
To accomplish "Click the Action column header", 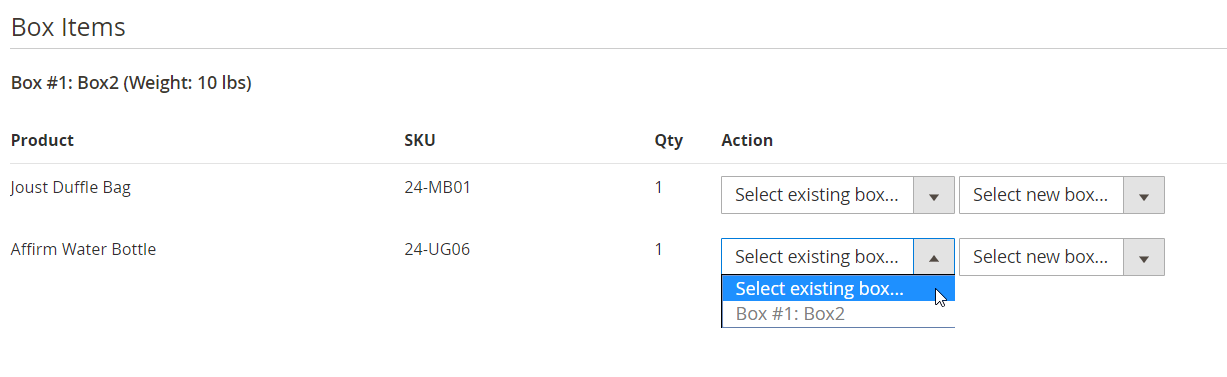I will pos(747,140).
